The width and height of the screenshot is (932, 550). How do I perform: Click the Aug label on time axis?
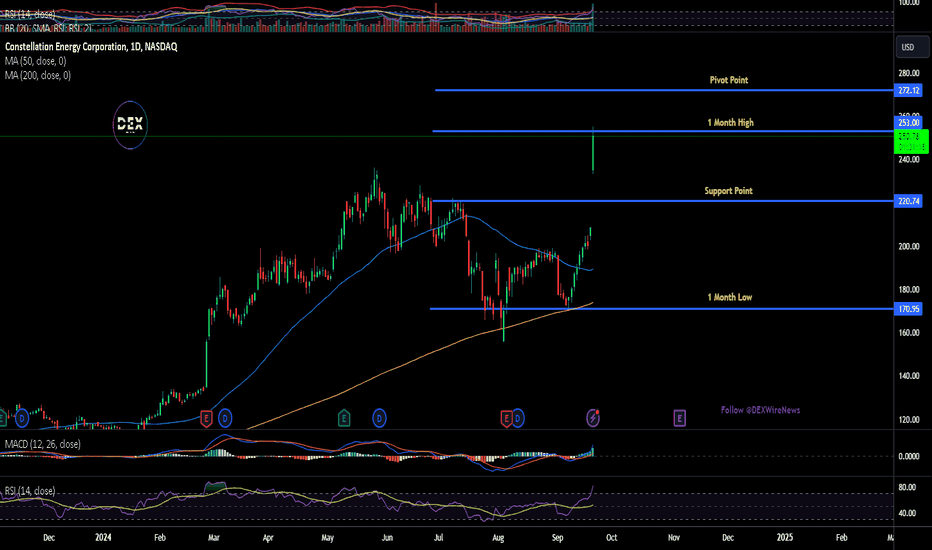[498, 538]
